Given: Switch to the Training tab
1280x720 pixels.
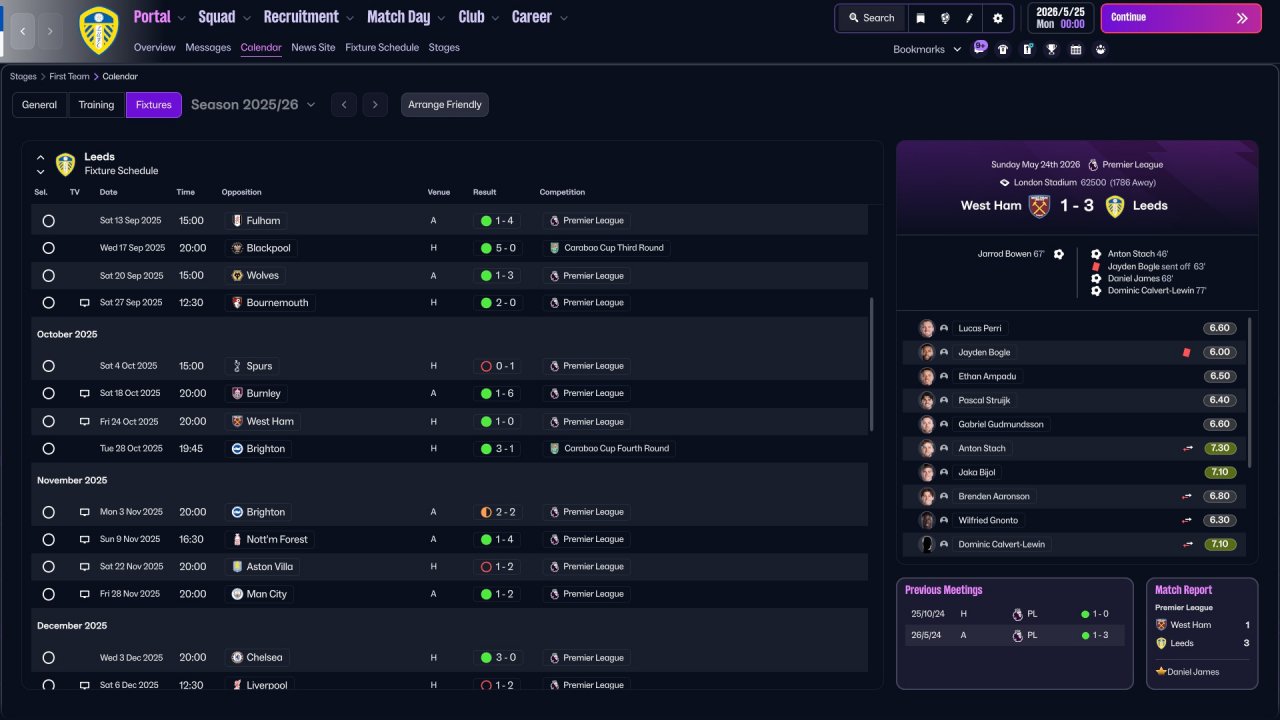Looking at the screenshot, I should click(97, 105).
